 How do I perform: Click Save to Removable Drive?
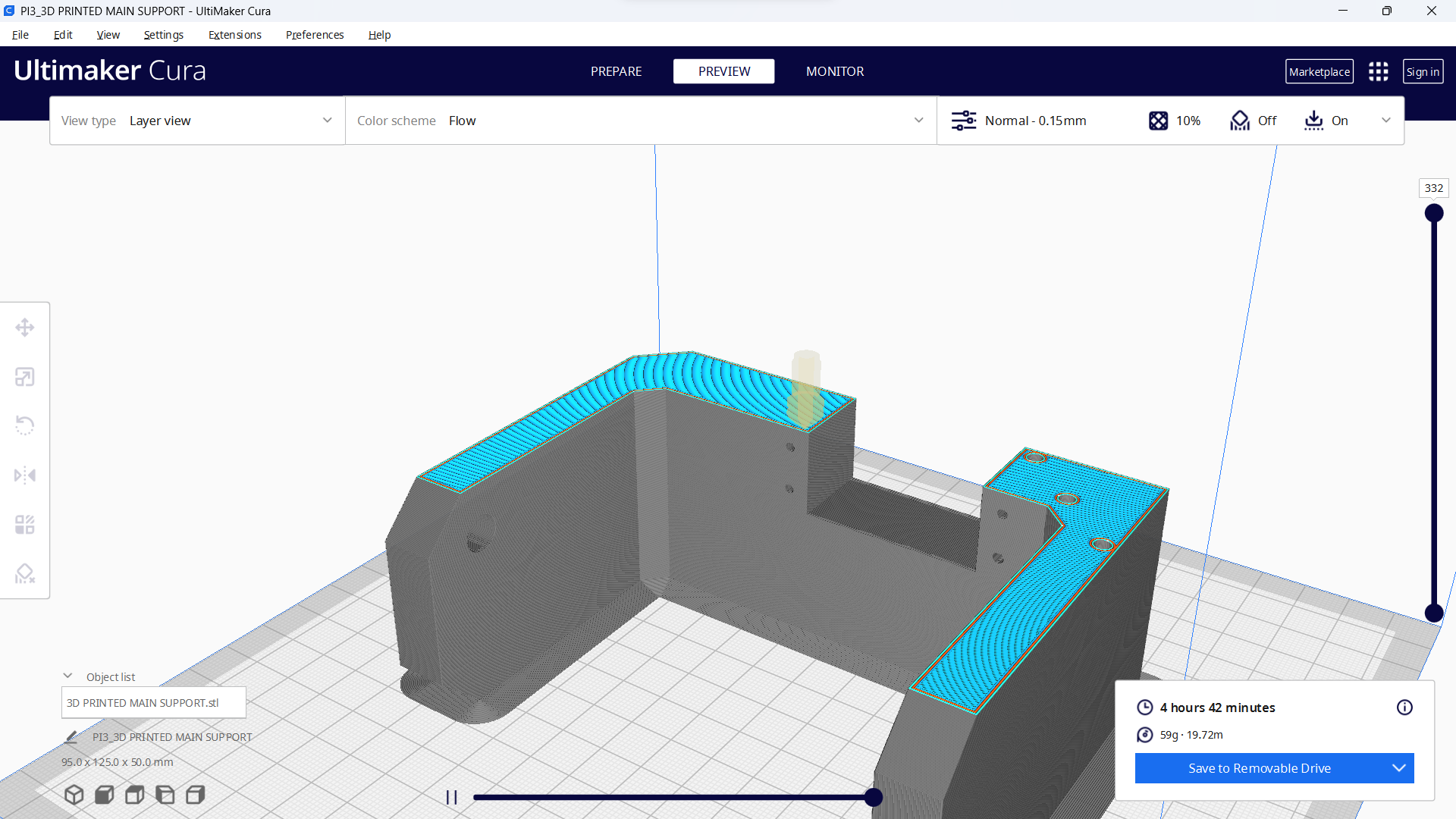pyautogui.click(x=1259, y=768)
